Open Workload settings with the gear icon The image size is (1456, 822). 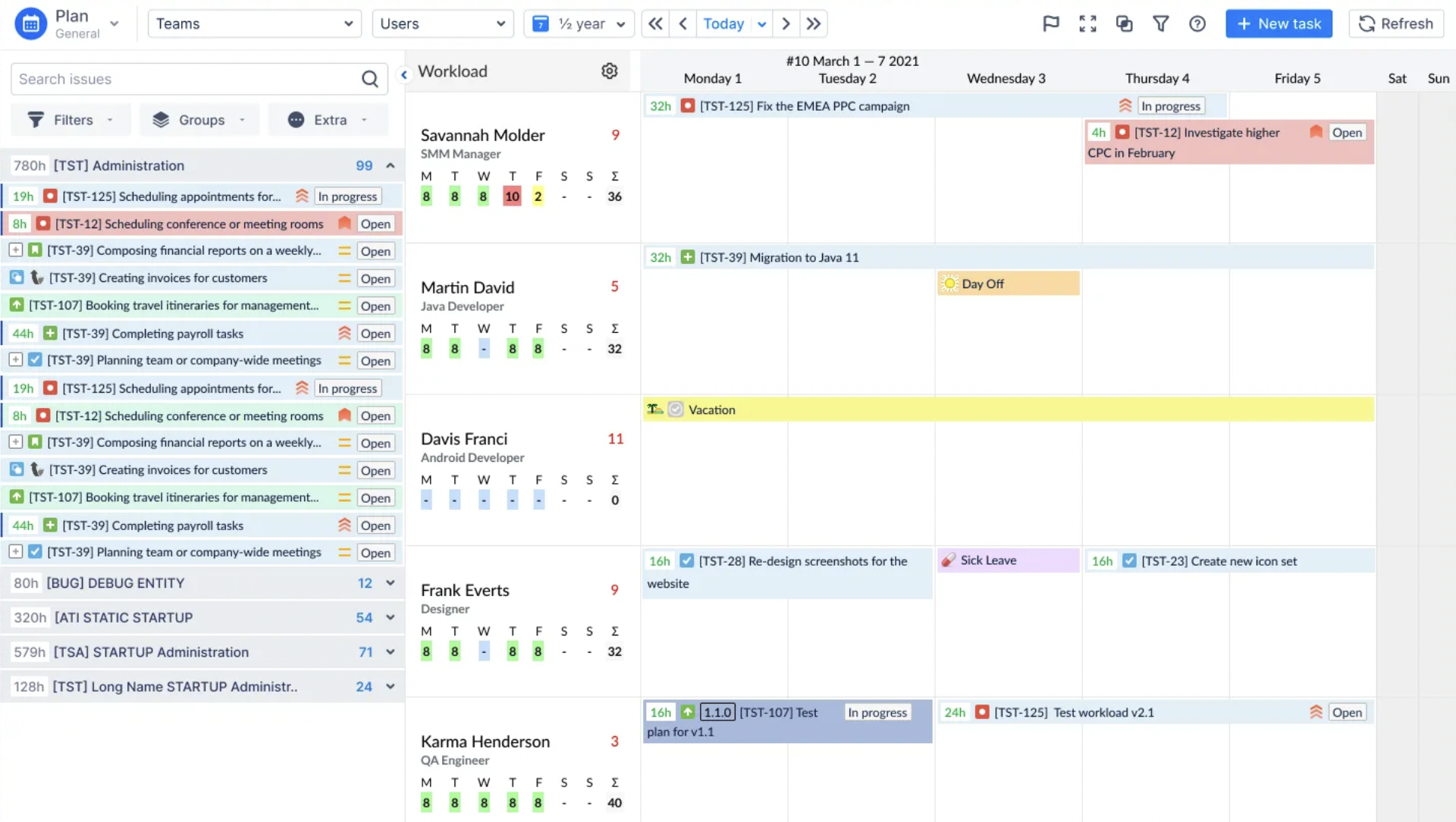610,71
